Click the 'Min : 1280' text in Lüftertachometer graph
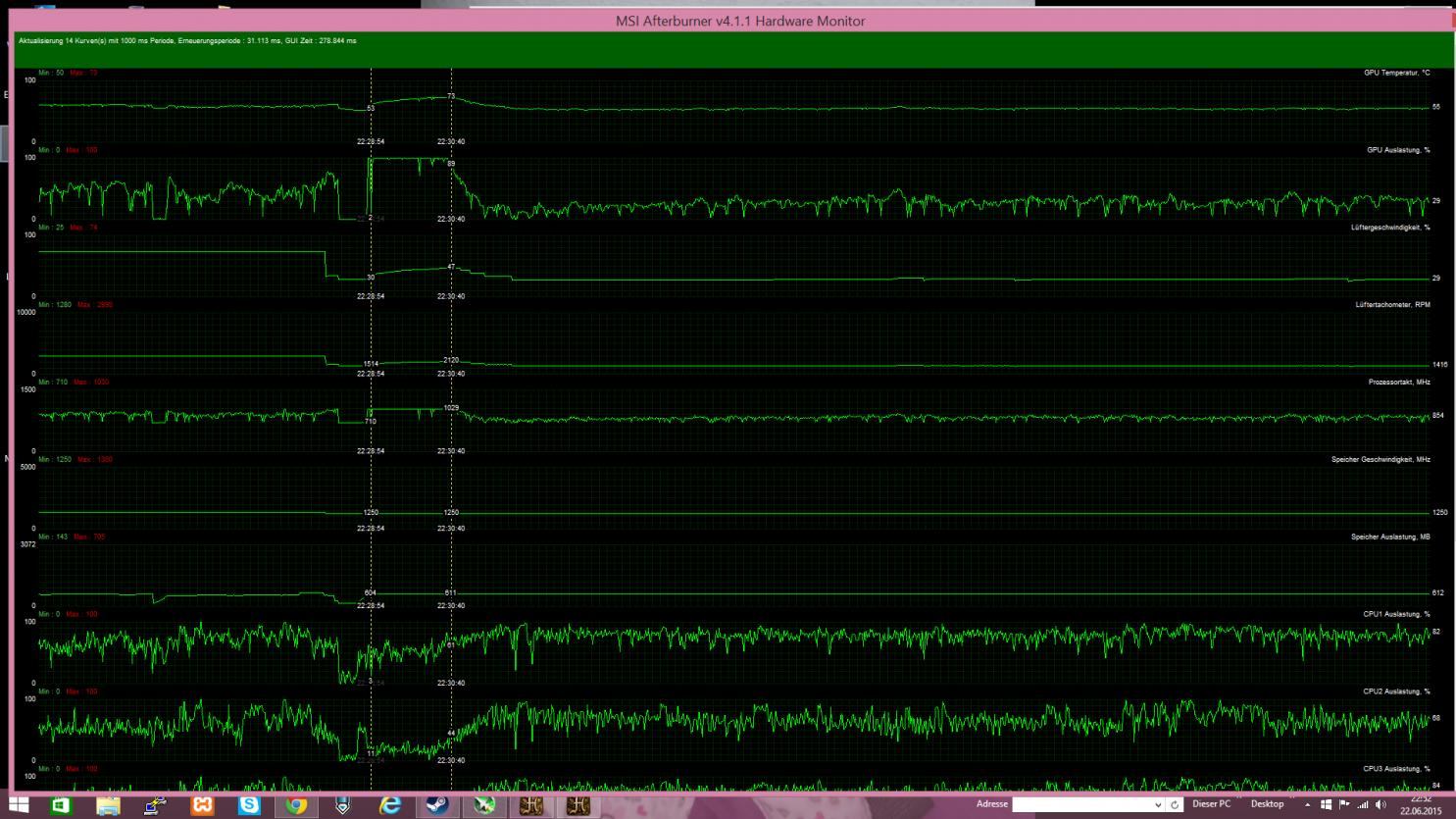This screenshot has height=819, width=1456. tap(55, 305)
